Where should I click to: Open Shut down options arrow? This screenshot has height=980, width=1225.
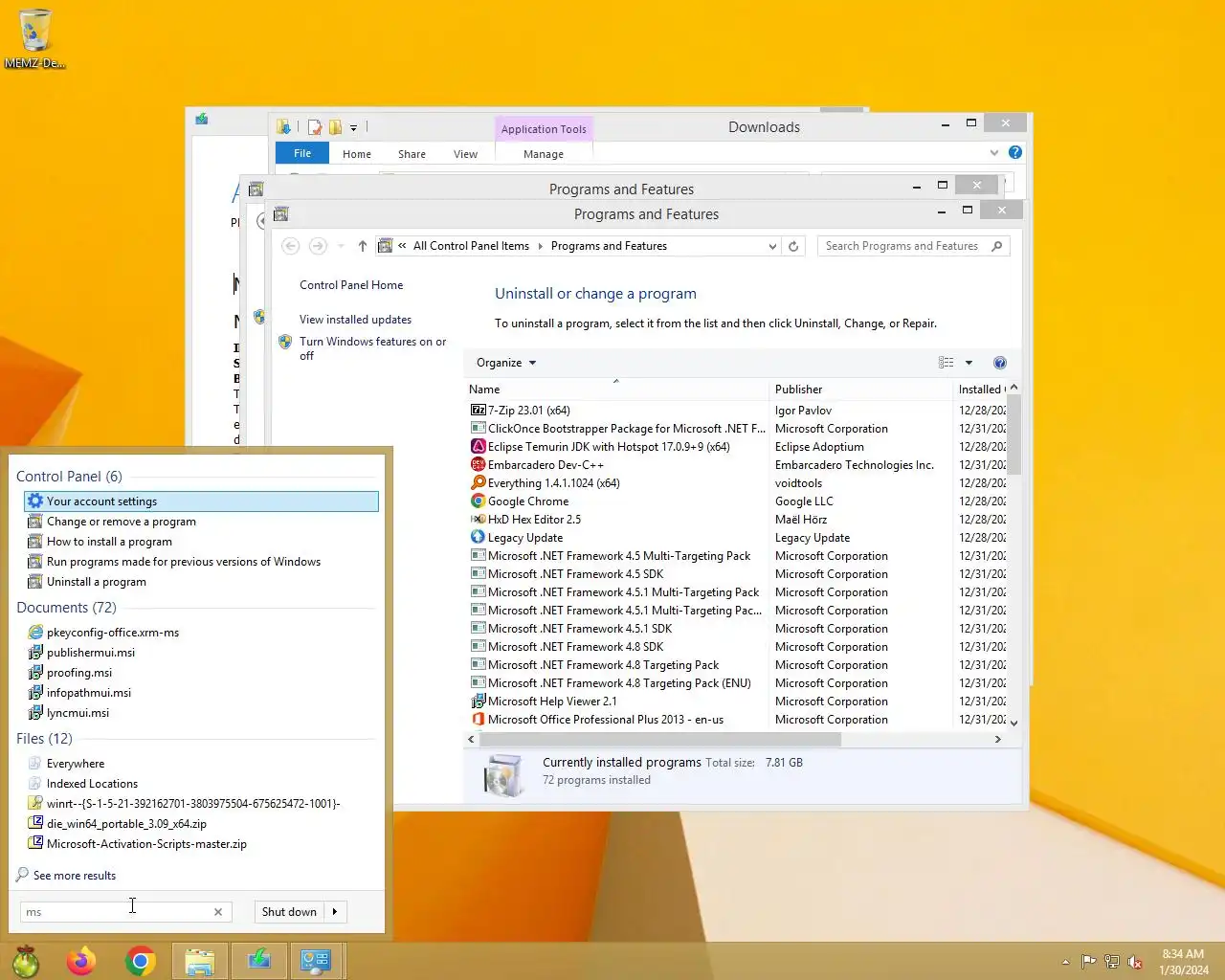click(335, 912)
